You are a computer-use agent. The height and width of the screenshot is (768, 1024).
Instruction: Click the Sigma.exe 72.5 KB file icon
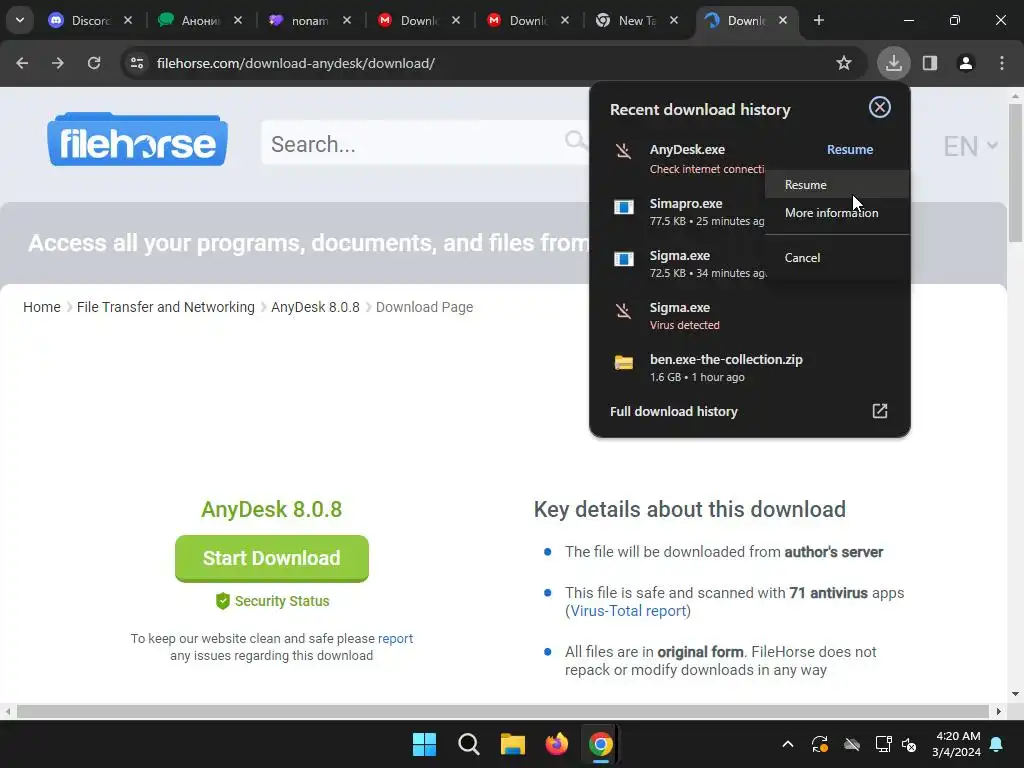pyautogui.click(x=624, y=259)
